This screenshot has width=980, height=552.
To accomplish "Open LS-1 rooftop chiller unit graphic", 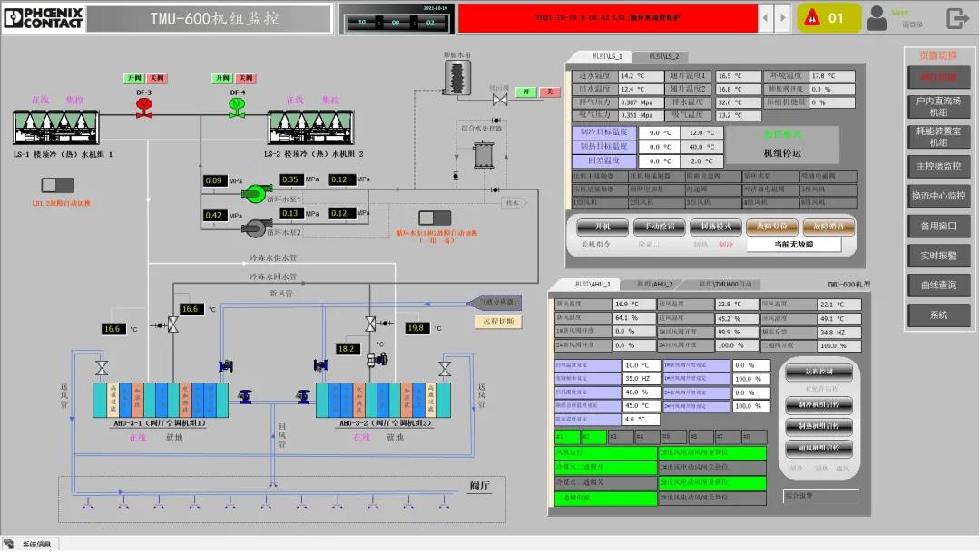I will tap(56, 127).
